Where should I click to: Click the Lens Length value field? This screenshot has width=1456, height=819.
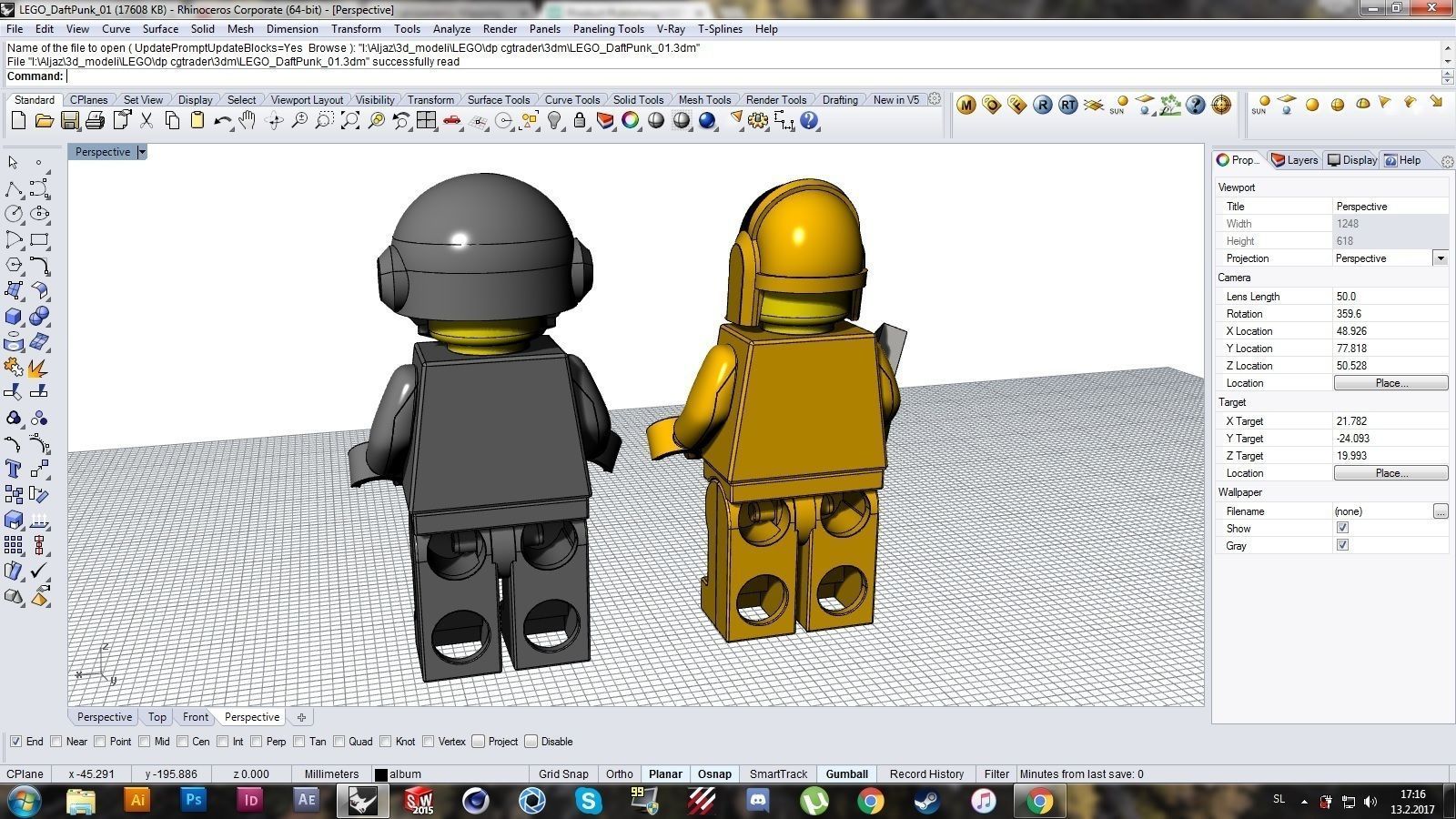(x=1390, y=297)
